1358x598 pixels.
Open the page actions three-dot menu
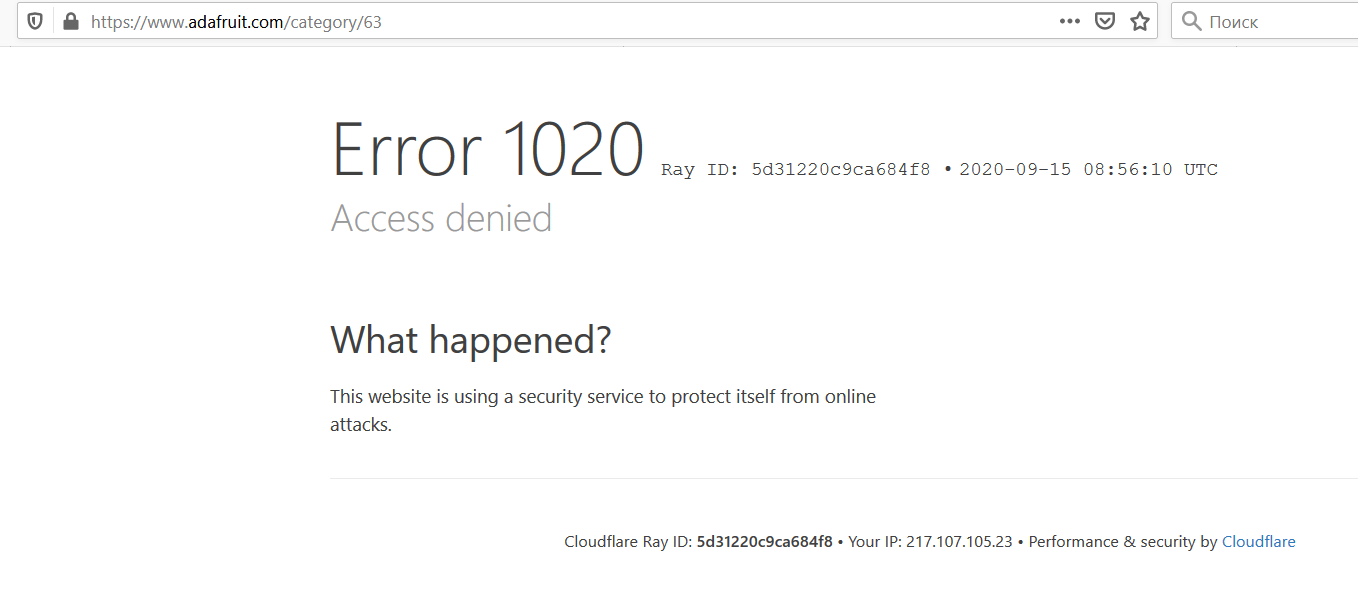(x=1070, y=21)
